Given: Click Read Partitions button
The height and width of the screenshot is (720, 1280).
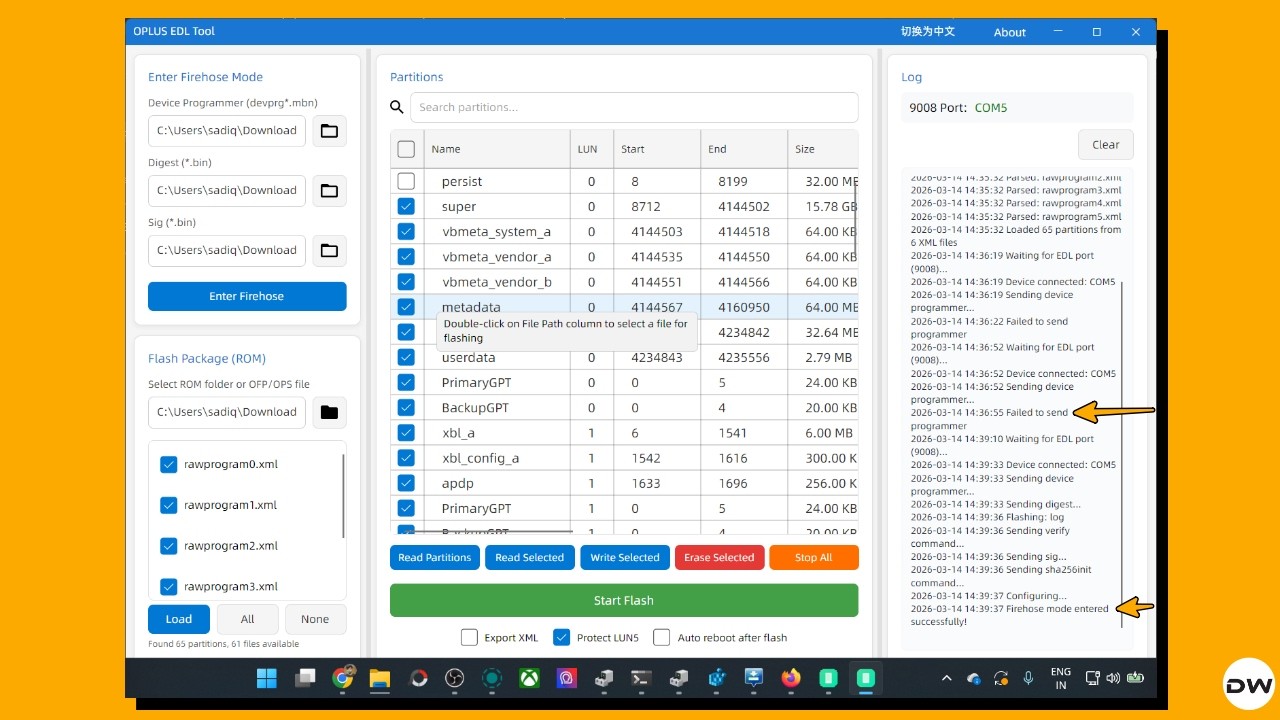Looking at the screenshot, I should [435, 557].
